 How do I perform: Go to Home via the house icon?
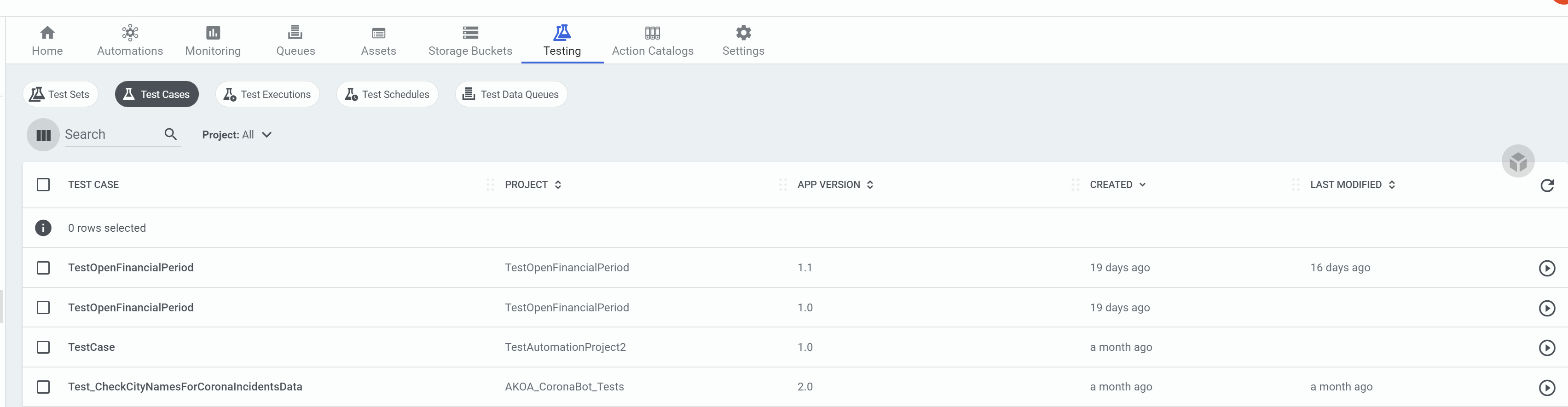coord(47,33)
